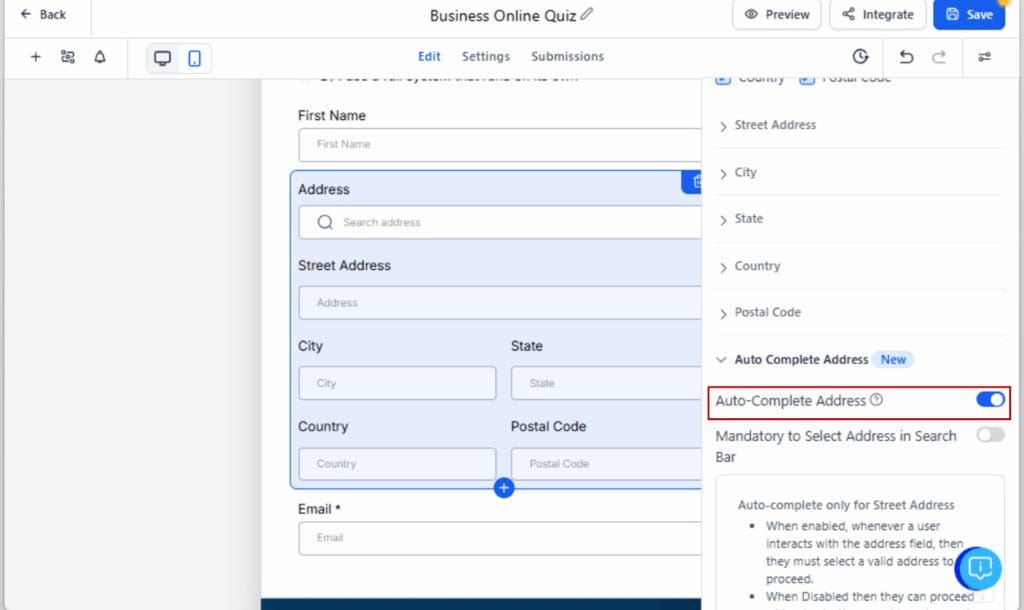Click the blue plus to add a field

tap(504, 488)
